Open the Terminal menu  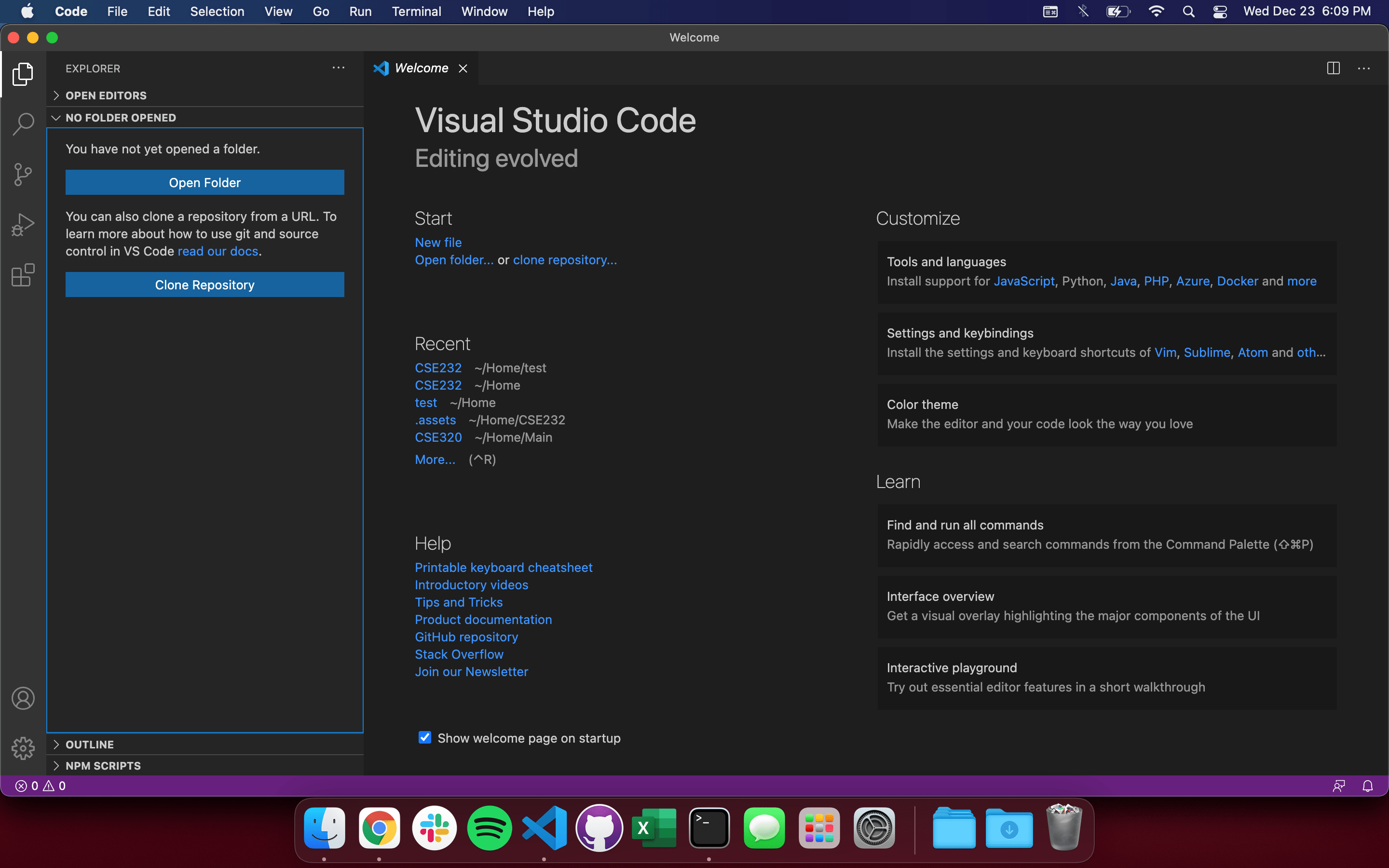pos(417,11)
